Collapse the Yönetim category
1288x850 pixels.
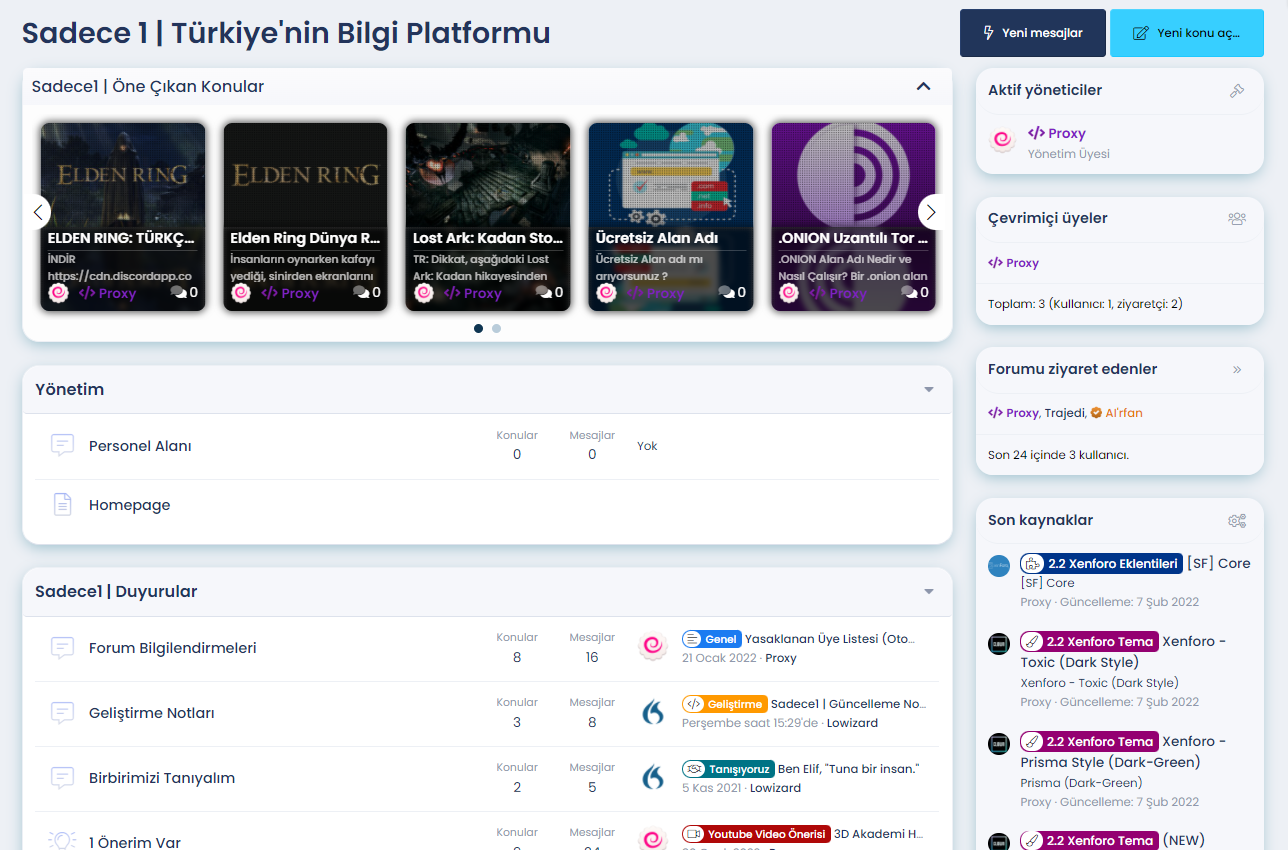pyautogui.click(x=929, y=390)
